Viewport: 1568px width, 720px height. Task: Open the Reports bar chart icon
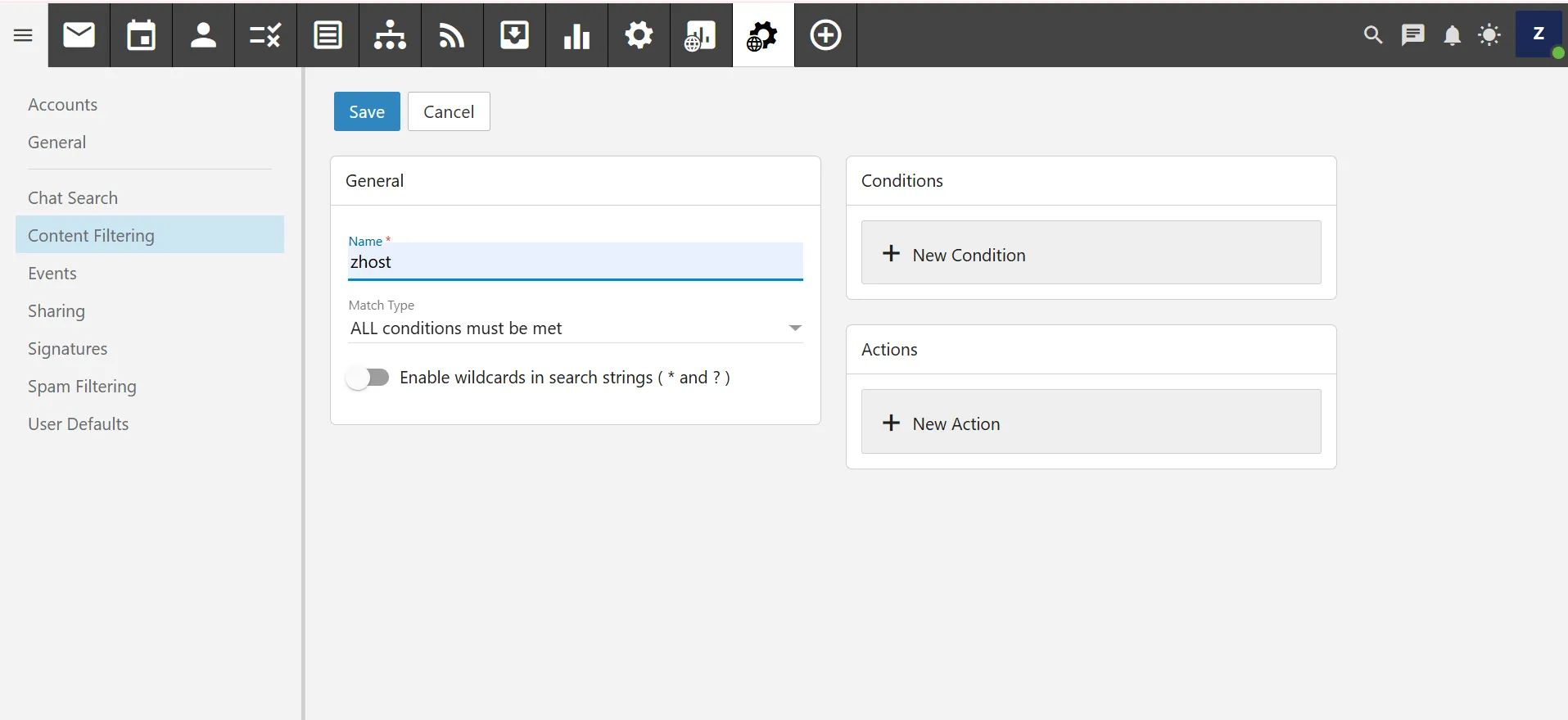(576, 35)
